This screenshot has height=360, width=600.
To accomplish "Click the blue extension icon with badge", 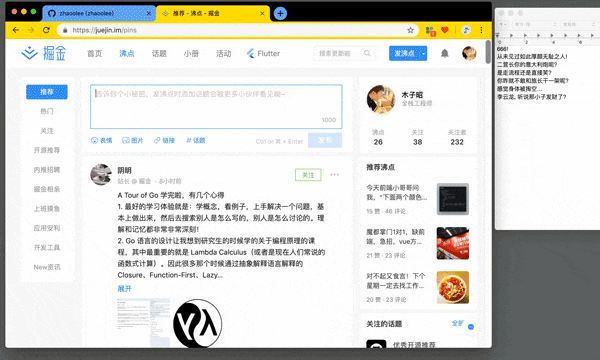I will (430, 31).
